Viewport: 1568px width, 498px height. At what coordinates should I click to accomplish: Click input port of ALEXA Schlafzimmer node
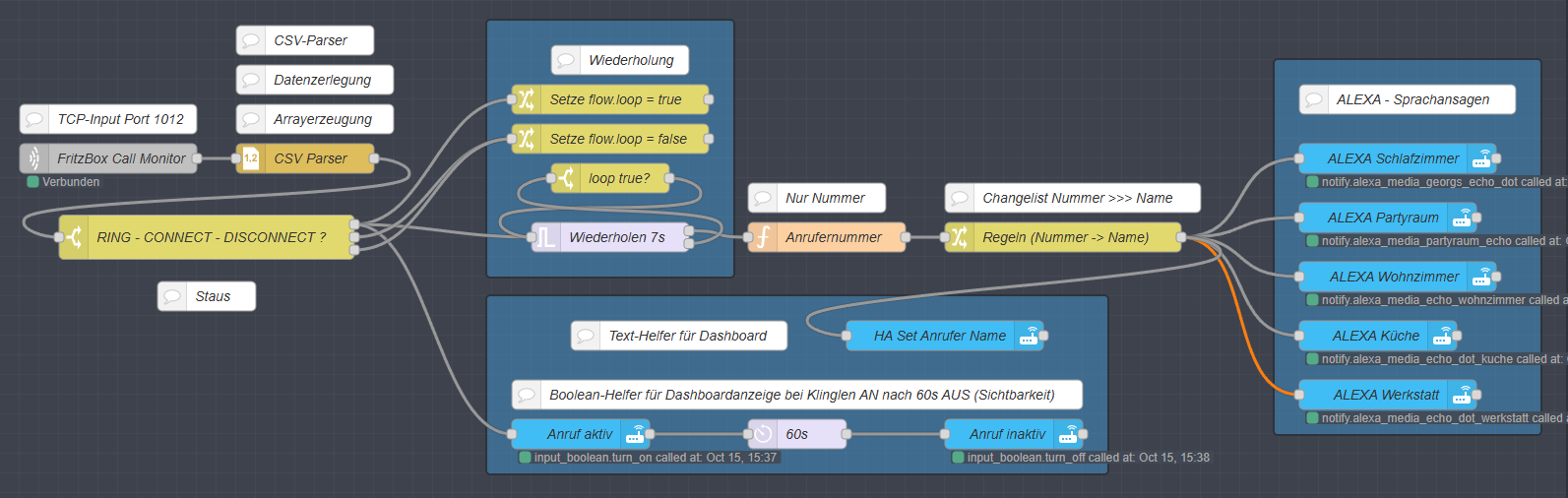point(1299,158)
